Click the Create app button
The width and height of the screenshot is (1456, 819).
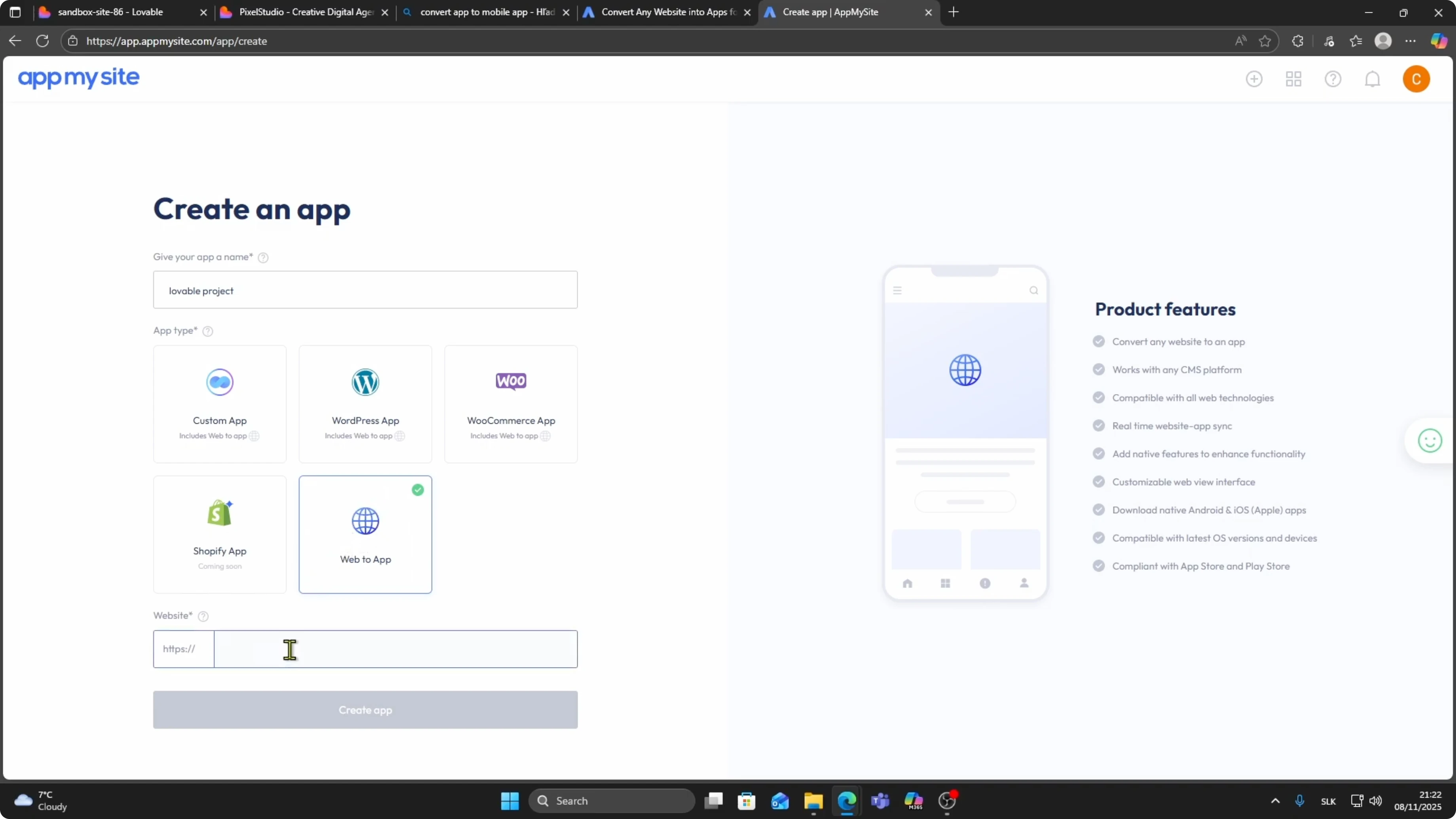pyautogui.click(x=366, y=710)
